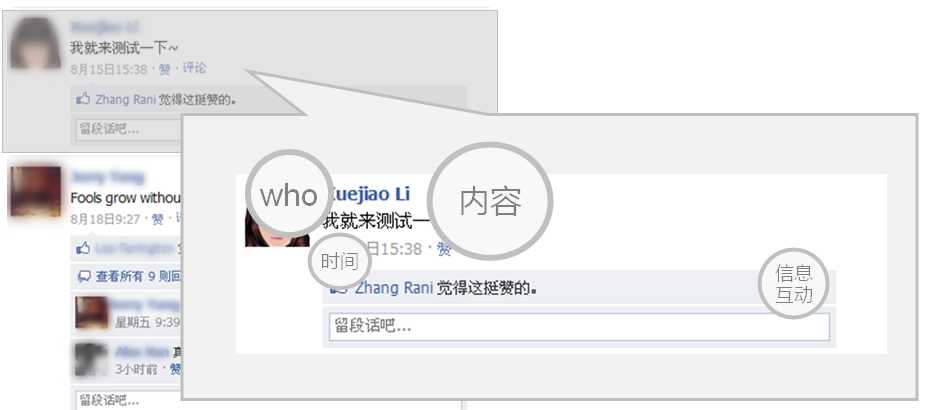Focus the 留段话吧 box at the bottom left
The height and width of the screenshot is (410, 928).
129,399
